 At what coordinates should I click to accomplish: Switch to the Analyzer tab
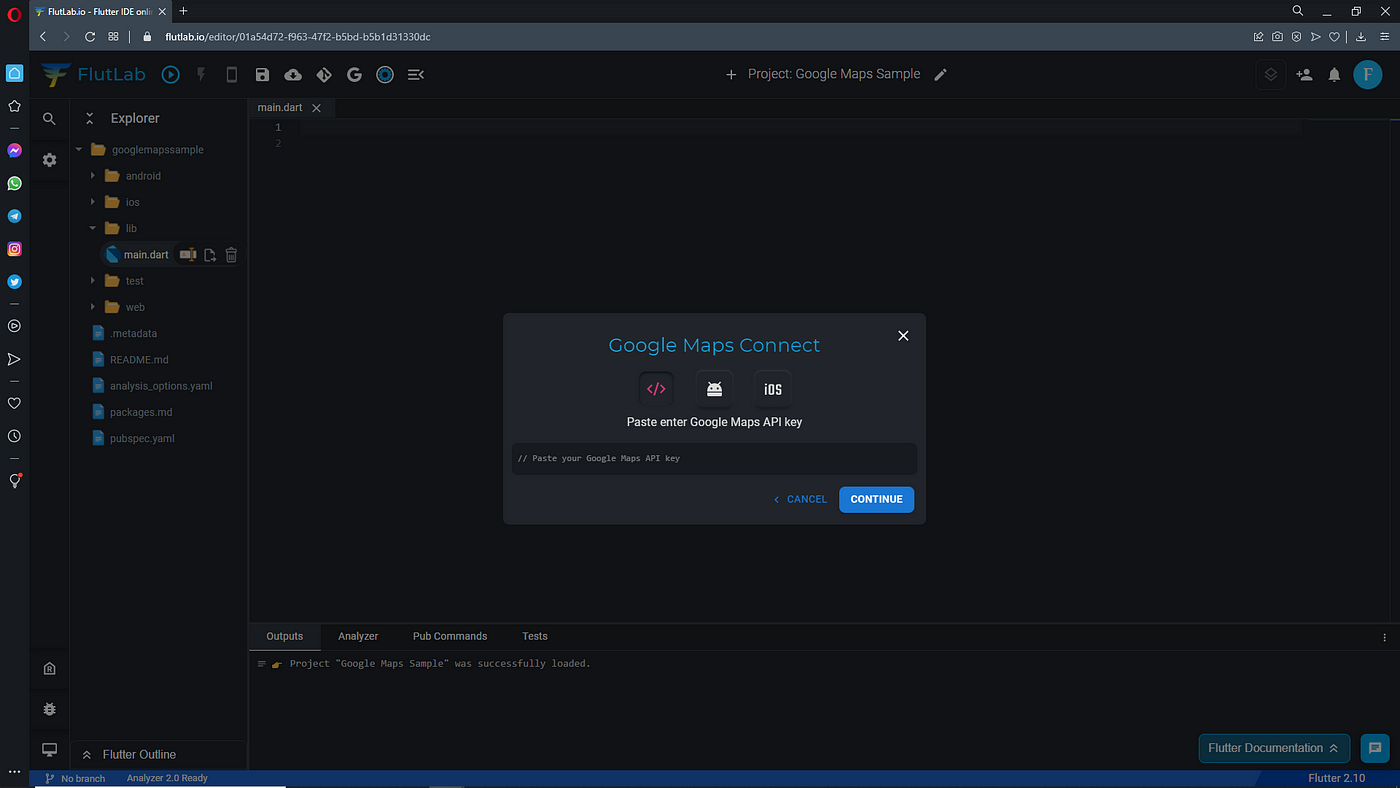358,636
